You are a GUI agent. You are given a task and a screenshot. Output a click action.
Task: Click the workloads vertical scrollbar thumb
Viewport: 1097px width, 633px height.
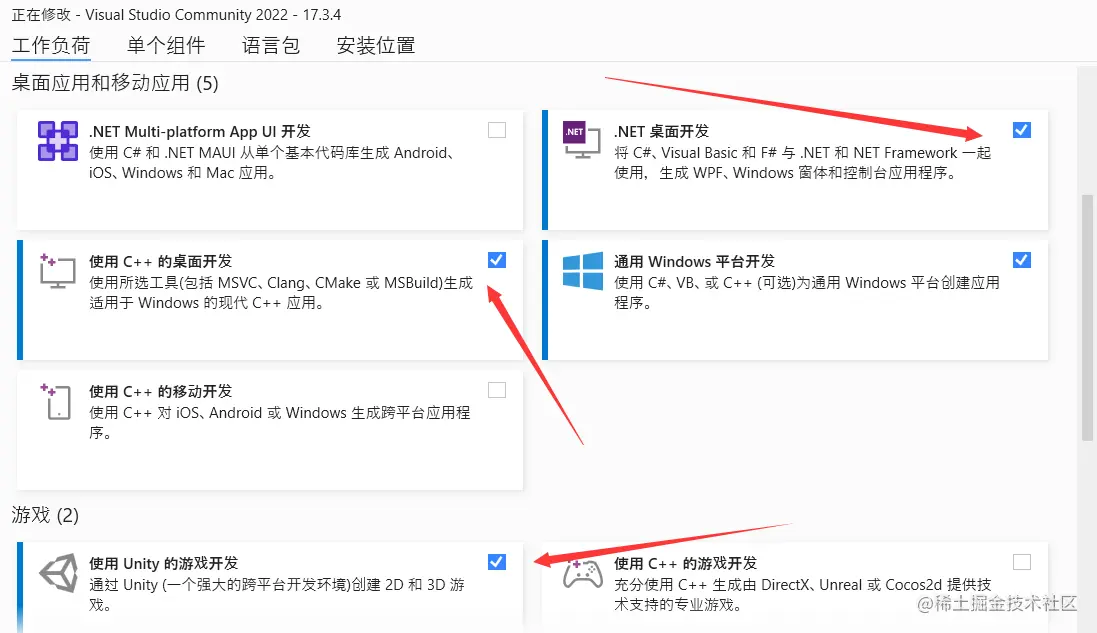[x=1087, y=318]
